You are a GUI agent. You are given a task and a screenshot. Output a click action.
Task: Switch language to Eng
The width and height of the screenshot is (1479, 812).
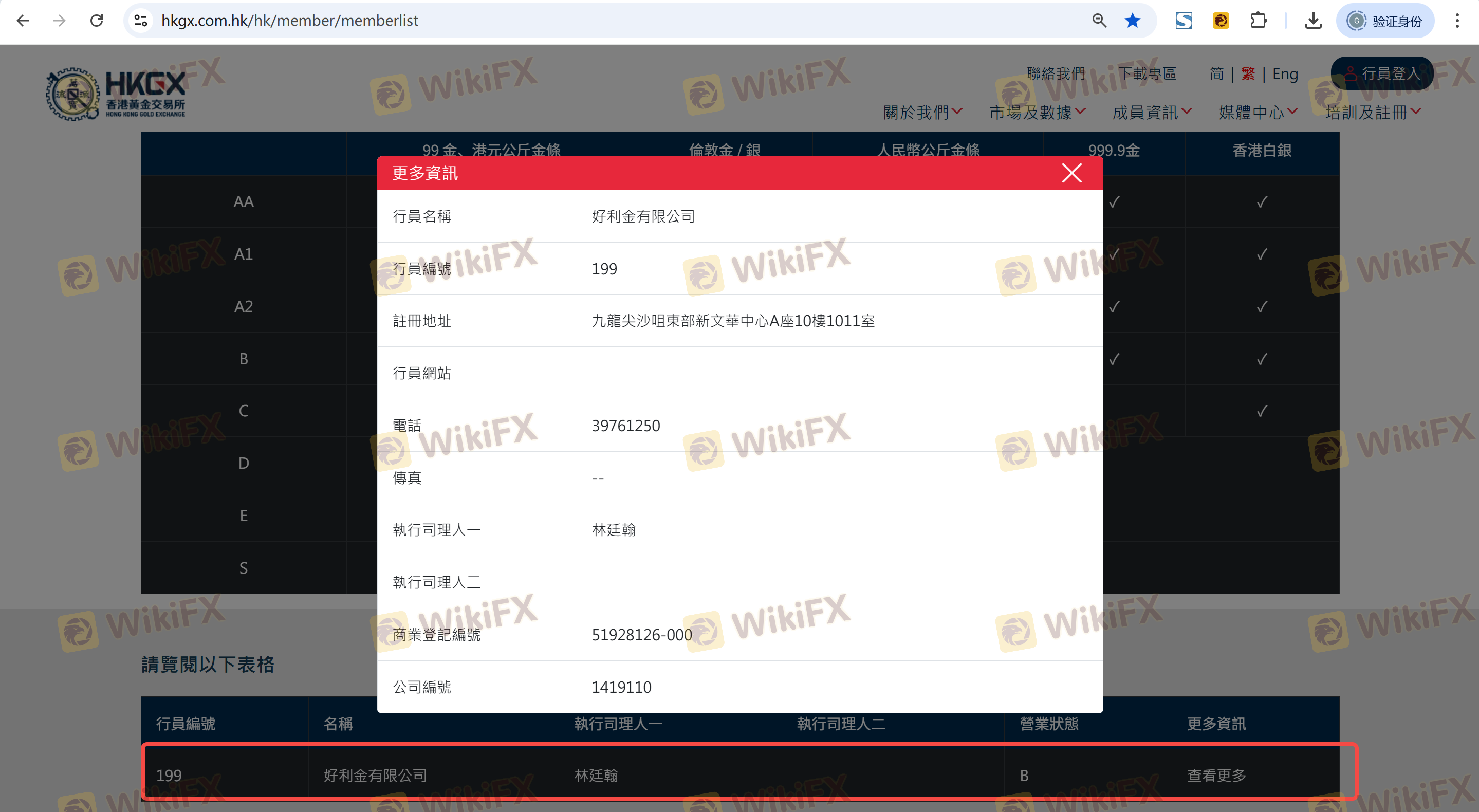pos(1285,73)
